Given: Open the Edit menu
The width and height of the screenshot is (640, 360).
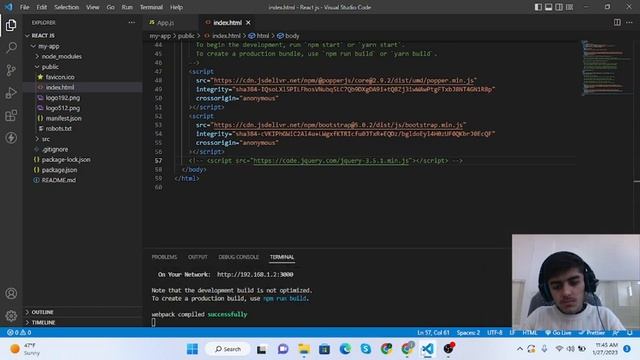Looking at the screenshot, I should (42, 7).
